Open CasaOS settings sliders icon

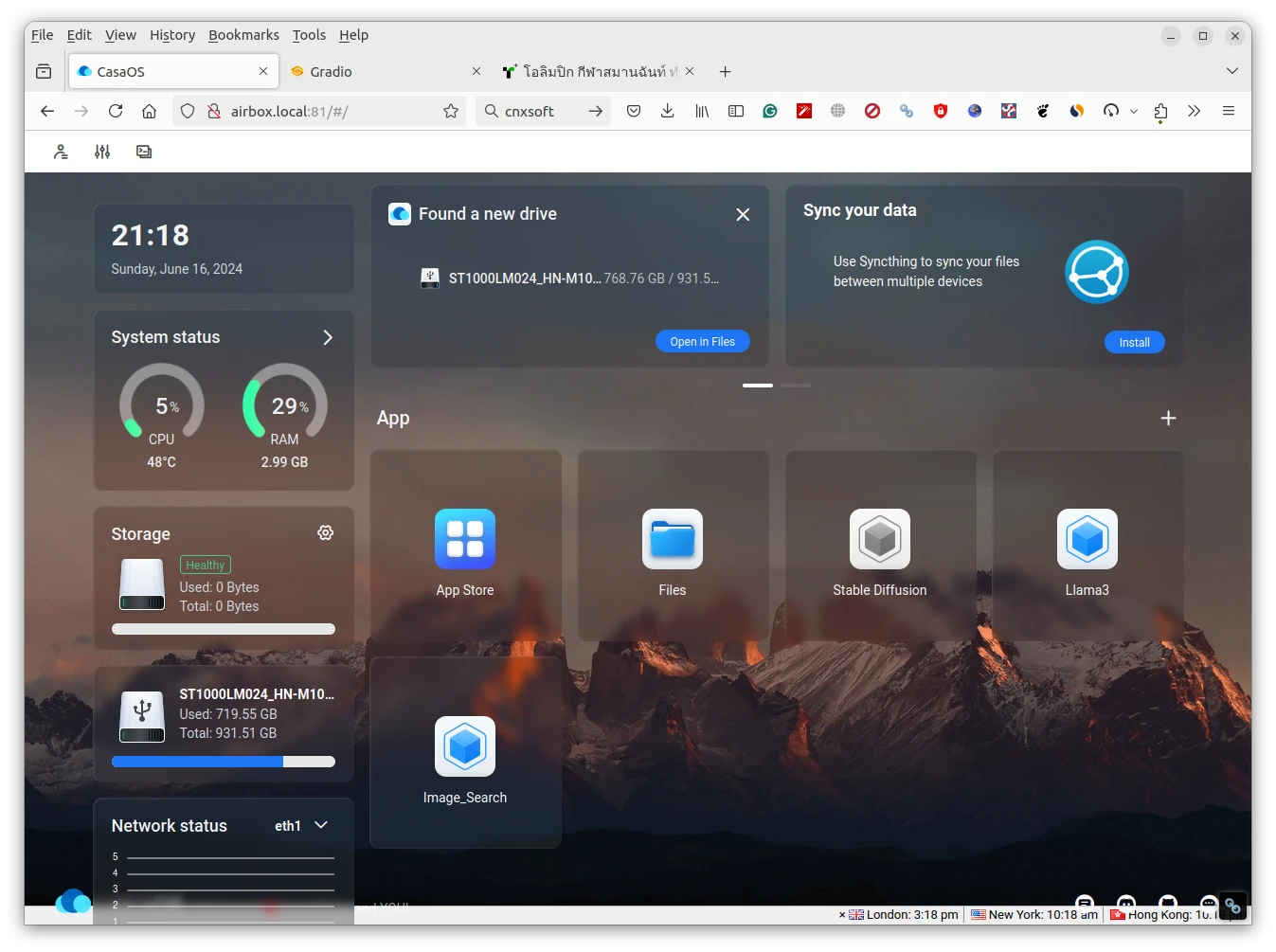pyautogui.click(x=102, y=152)
